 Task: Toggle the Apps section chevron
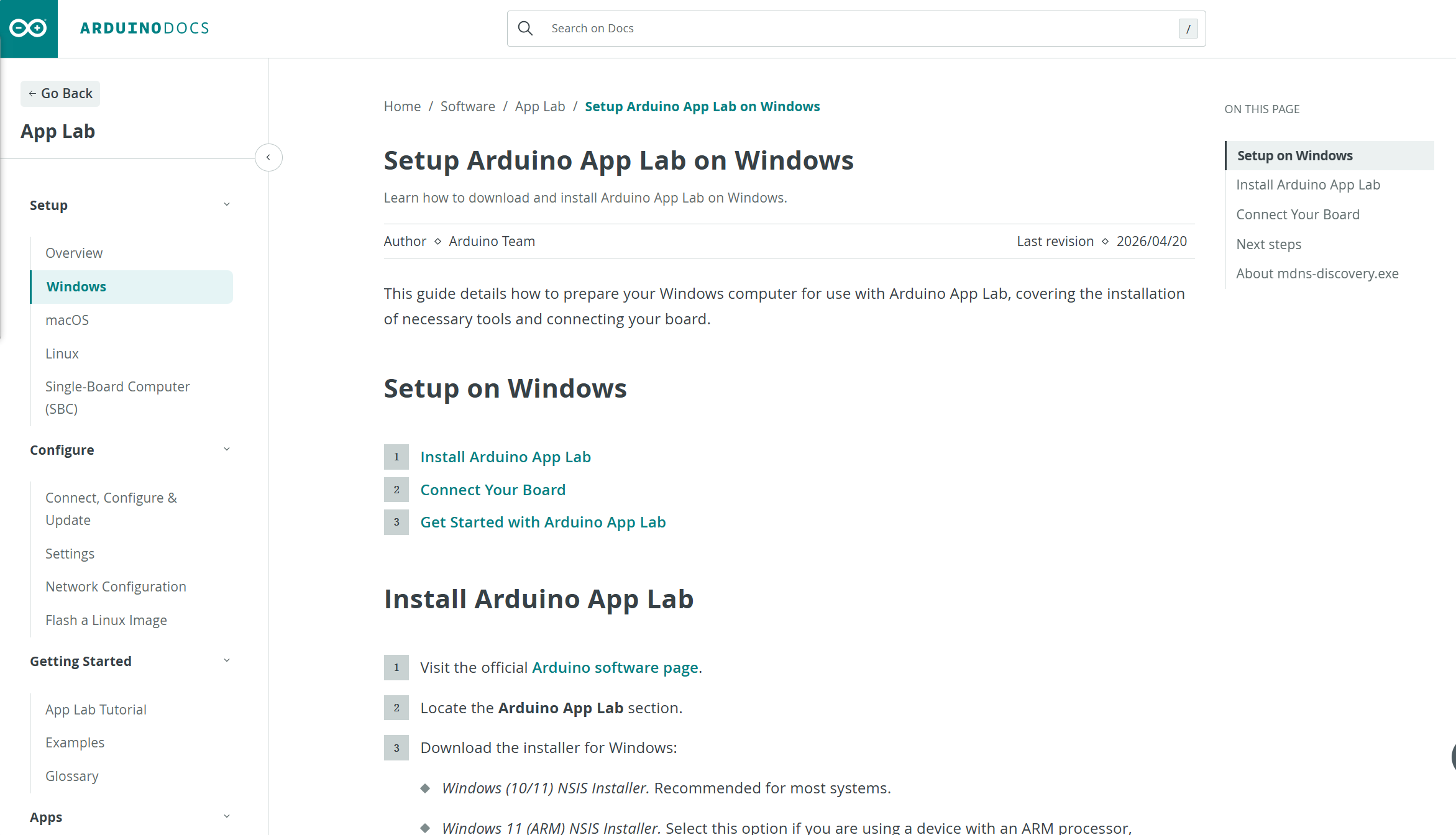227,816
